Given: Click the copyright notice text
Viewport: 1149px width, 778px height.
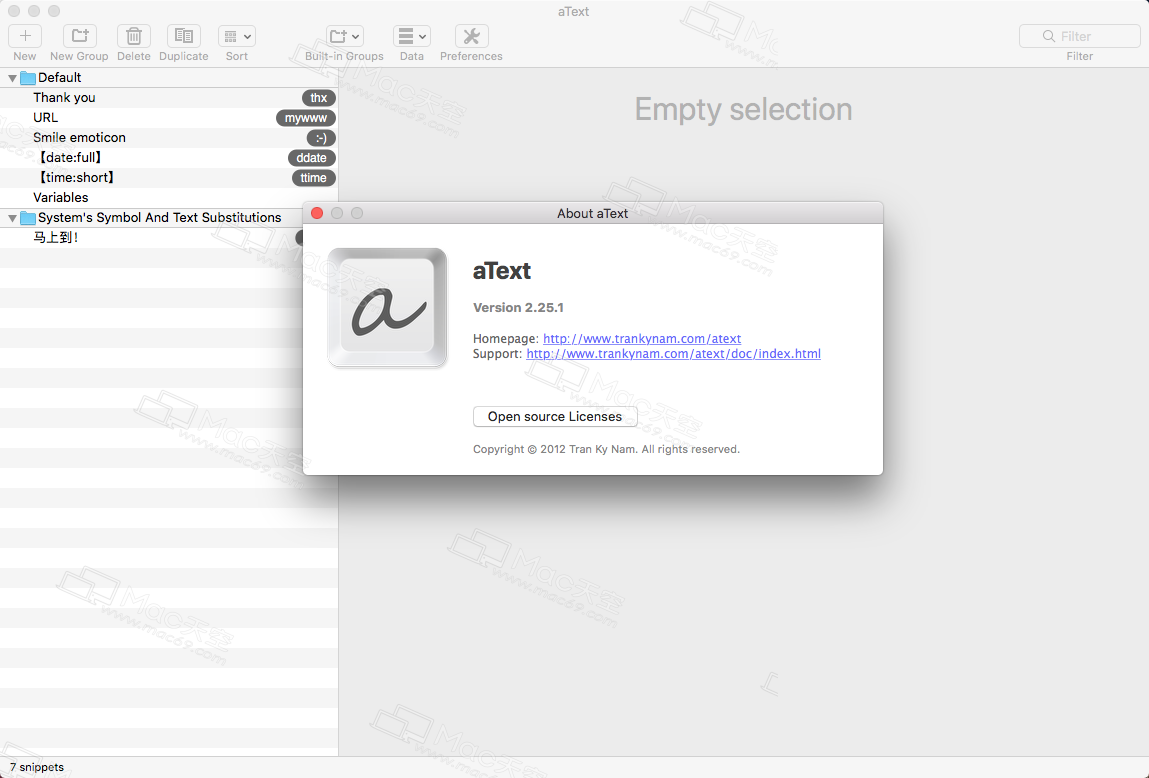Looking at the screenshot, I should [x=606, y=449].
